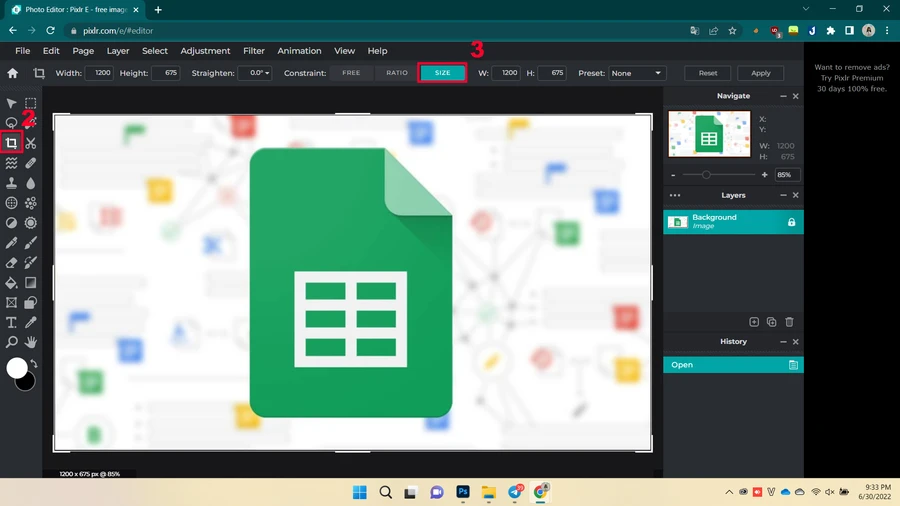Select the Zoom magnifier tool
This screenshot has width=900, height=506.
[11, 342]
